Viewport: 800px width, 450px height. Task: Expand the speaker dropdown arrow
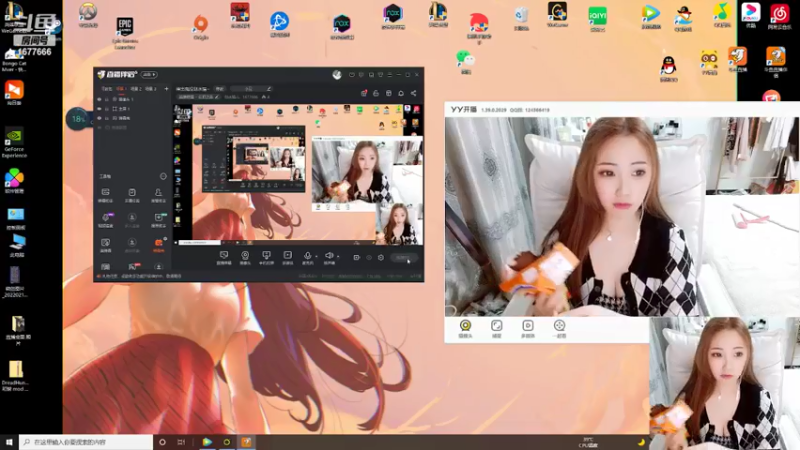coord(338,256)
